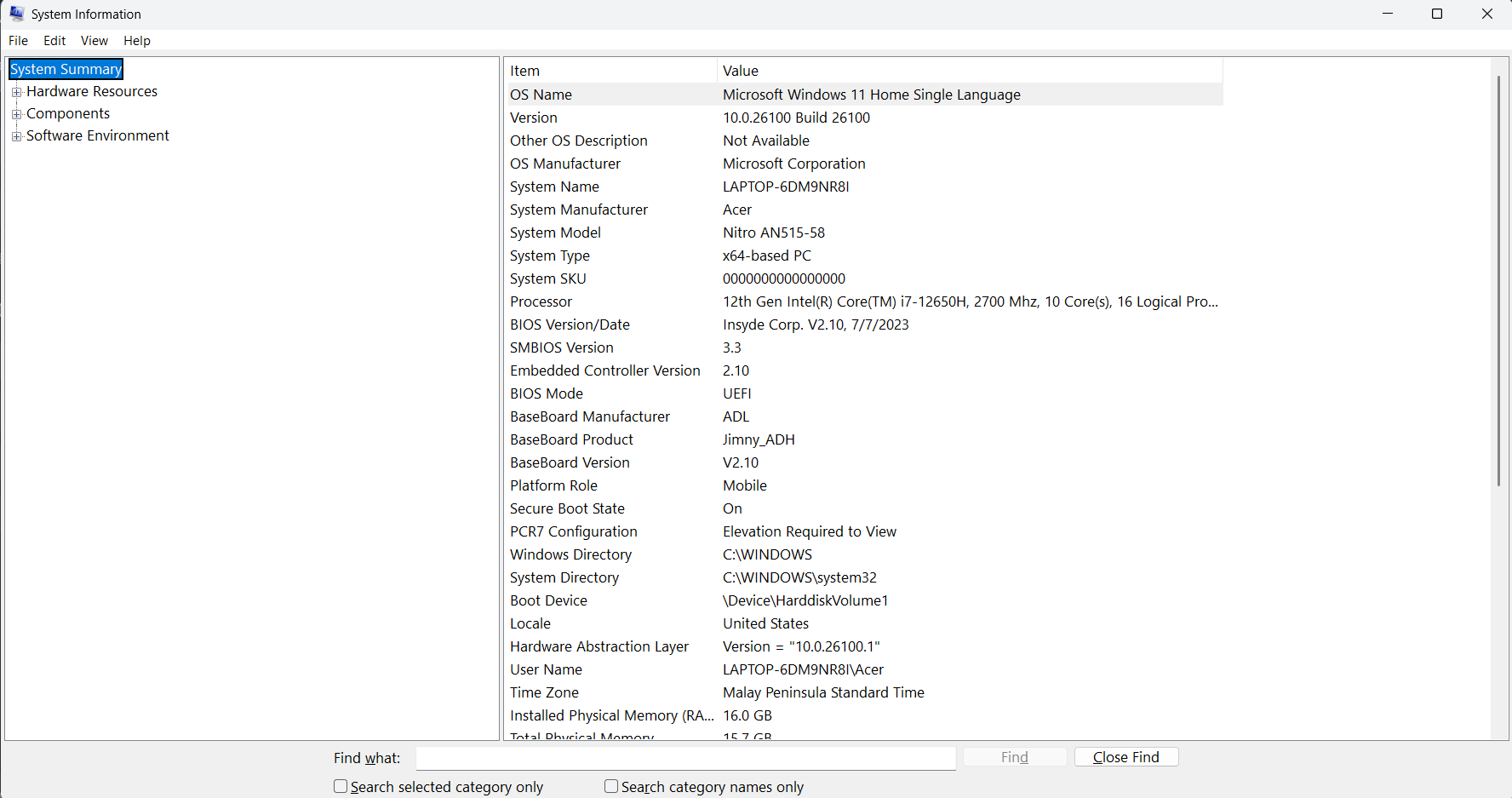This screenshot has width=1512, height=798.
Task: Open the Edit menu
Action: tap(54, 40)
